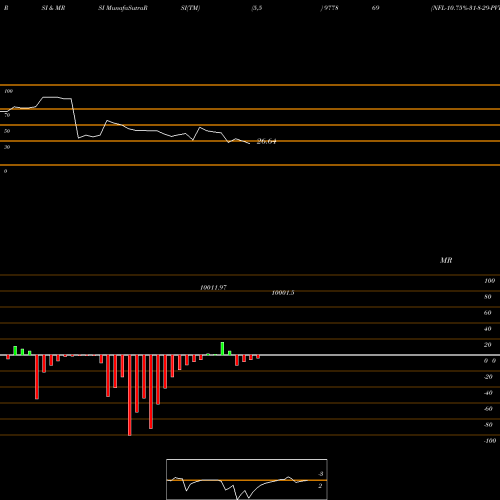Click the 20 label on MR axis

[488, 345]
